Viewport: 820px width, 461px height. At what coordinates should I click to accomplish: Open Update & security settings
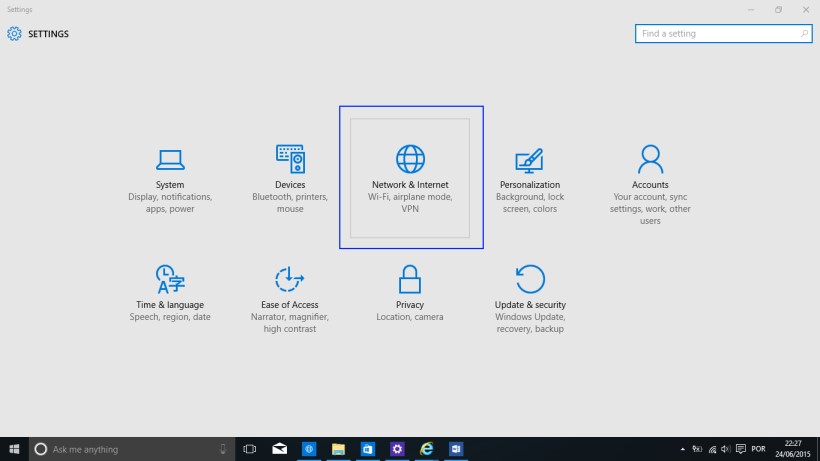click(x=530, y=293)
